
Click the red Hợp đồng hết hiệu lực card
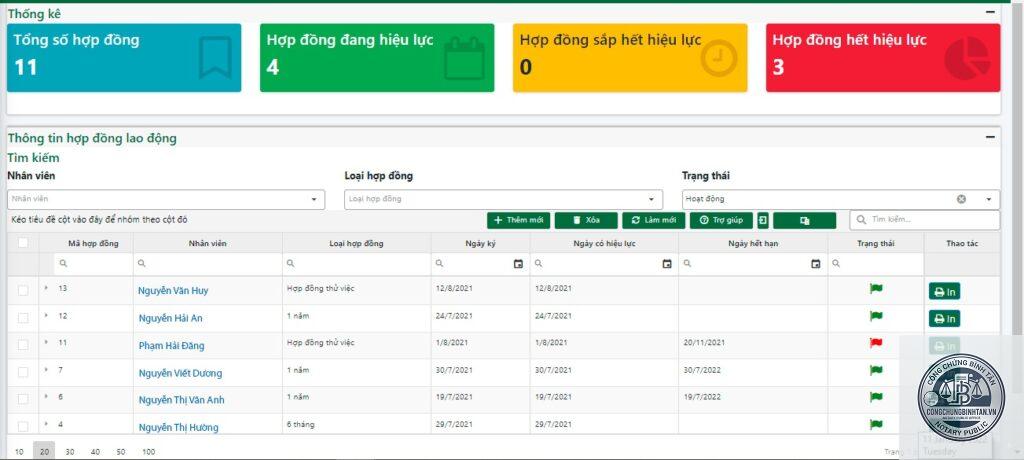coord(882,58)
